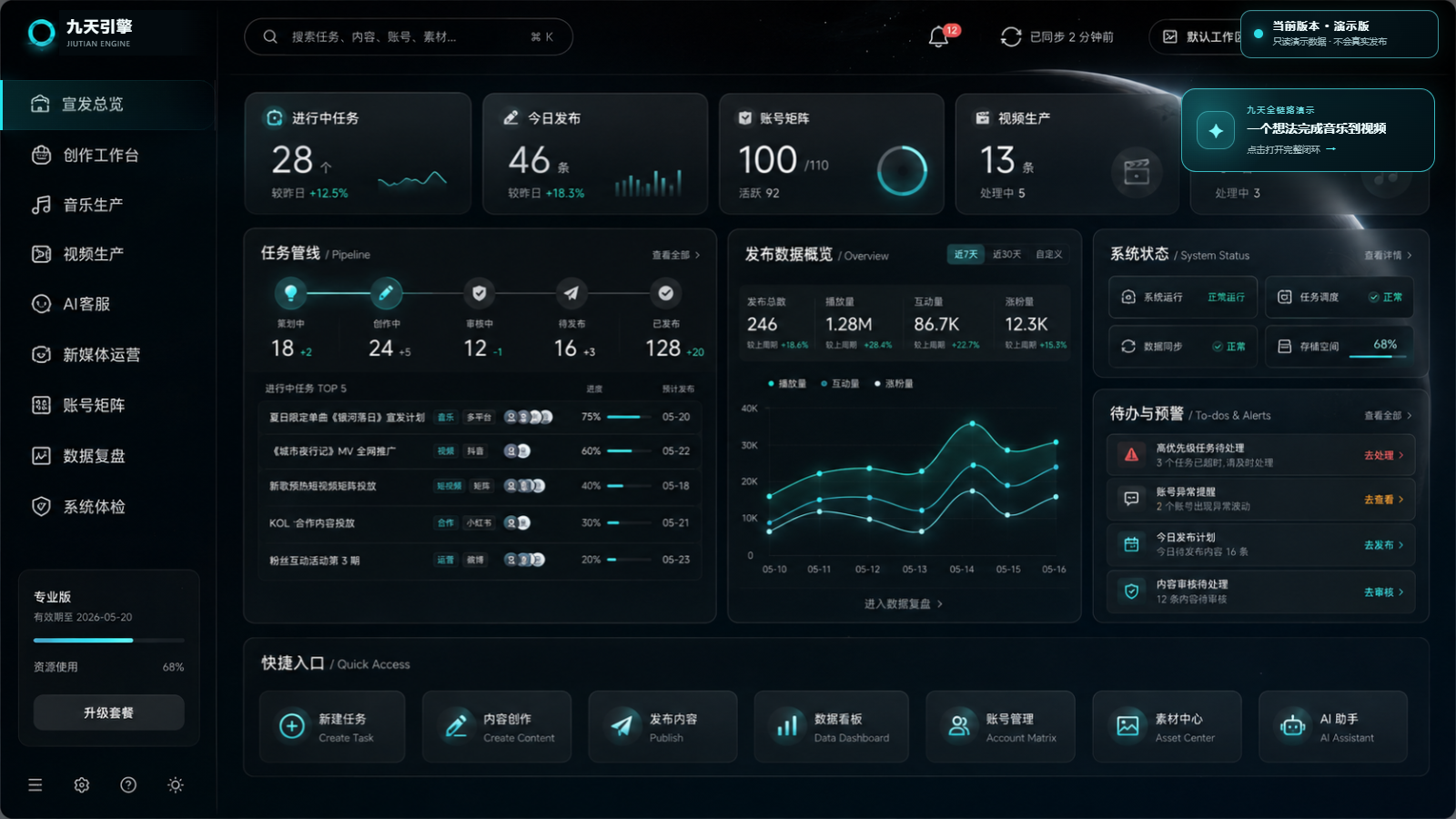1456x819 pixels.
Task: Open the notifications bell icon
Action: (938, 37)
